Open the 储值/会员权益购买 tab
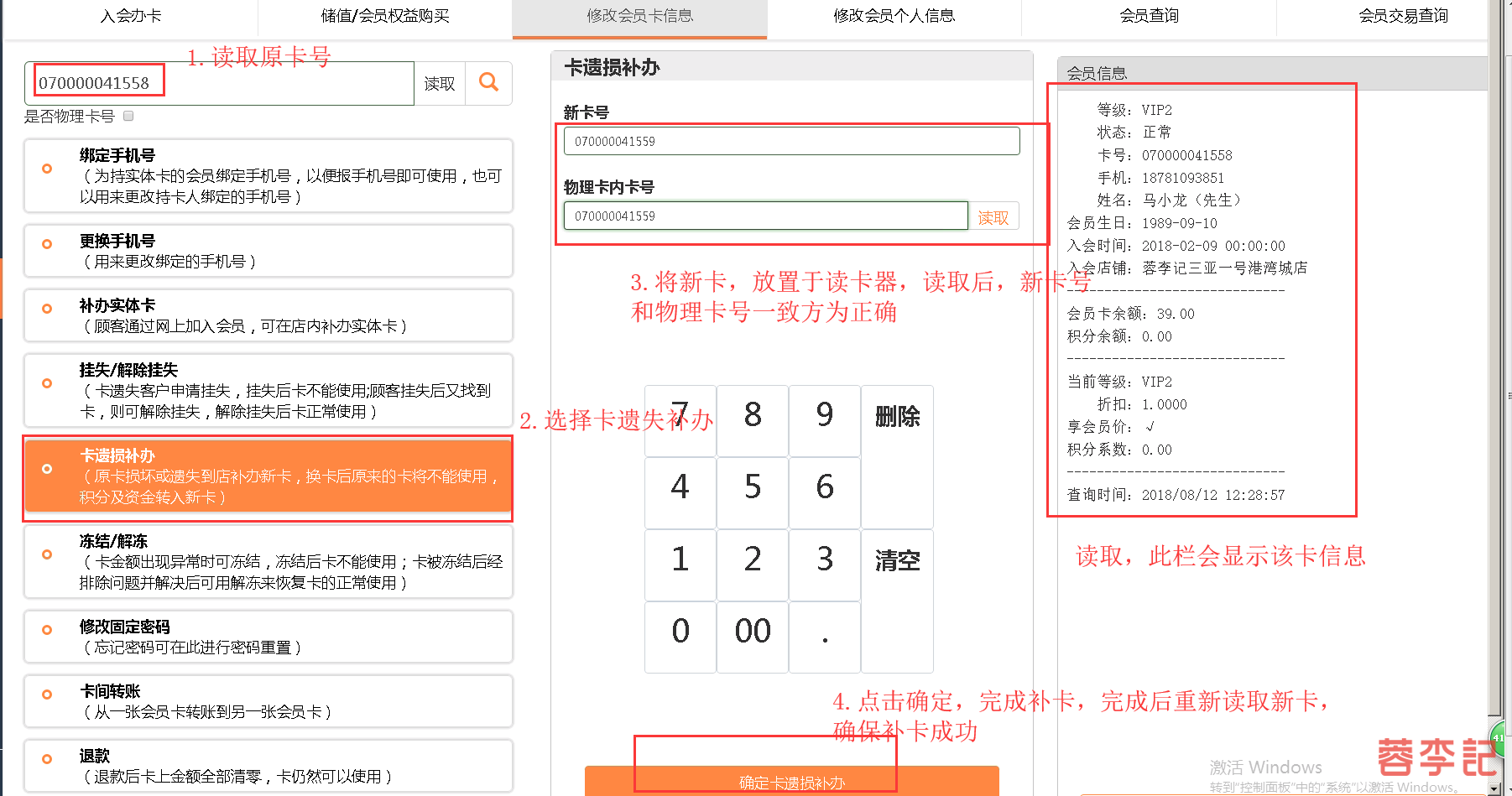Viewport: 1512px width, 796px height. coord(385,16)
